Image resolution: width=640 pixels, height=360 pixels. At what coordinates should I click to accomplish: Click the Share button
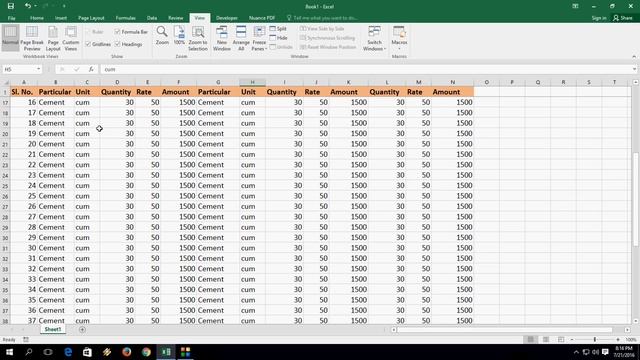(x=622, y=18)
